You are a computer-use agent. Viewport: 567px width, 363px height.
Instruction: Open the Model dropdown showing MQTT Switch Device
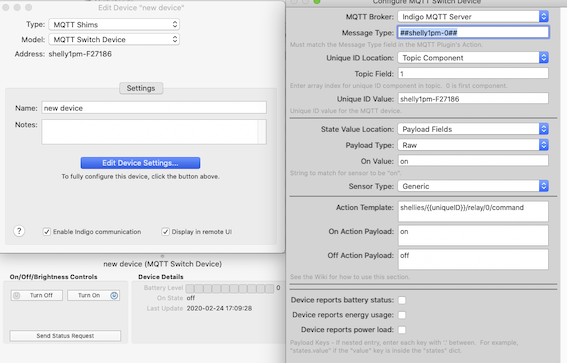114,39
